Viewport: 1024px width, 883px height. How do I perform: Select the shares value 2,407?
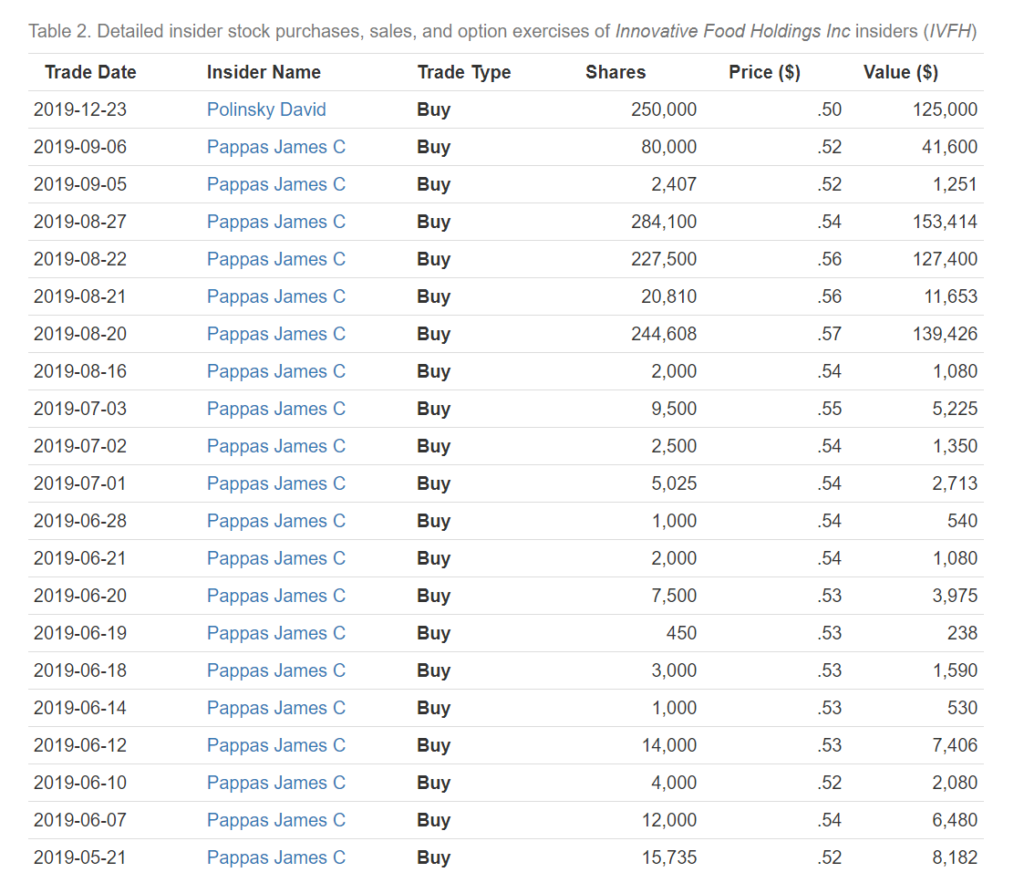(674, 184)
